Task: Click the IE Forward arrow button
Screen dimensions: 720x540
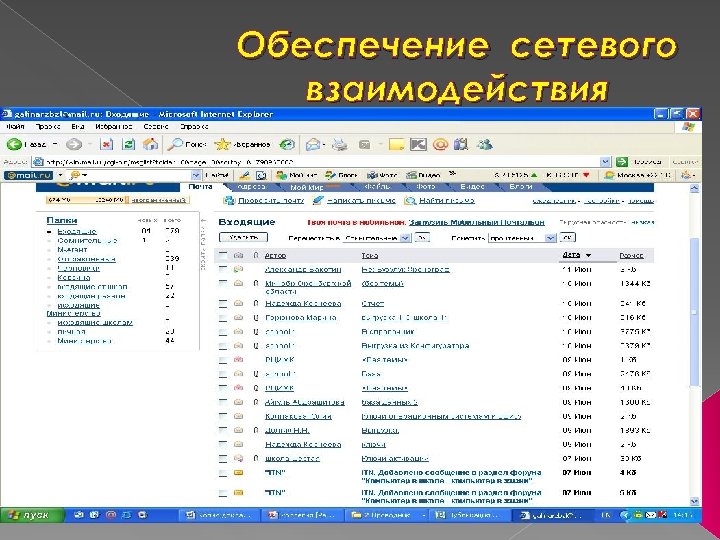Action: point(73,145)
